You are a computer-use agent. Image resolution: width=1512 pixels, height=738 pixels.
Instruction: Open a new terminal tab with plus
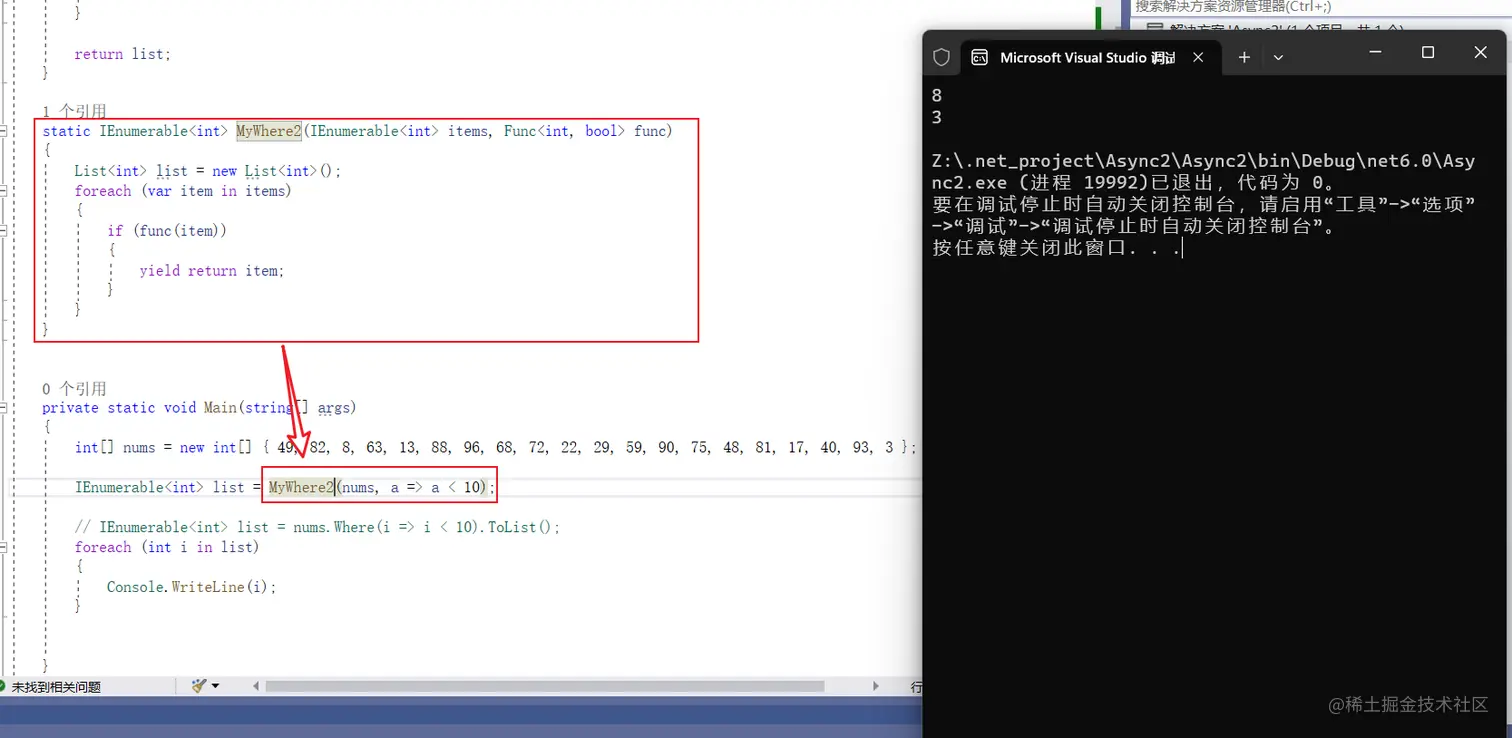1244,57
